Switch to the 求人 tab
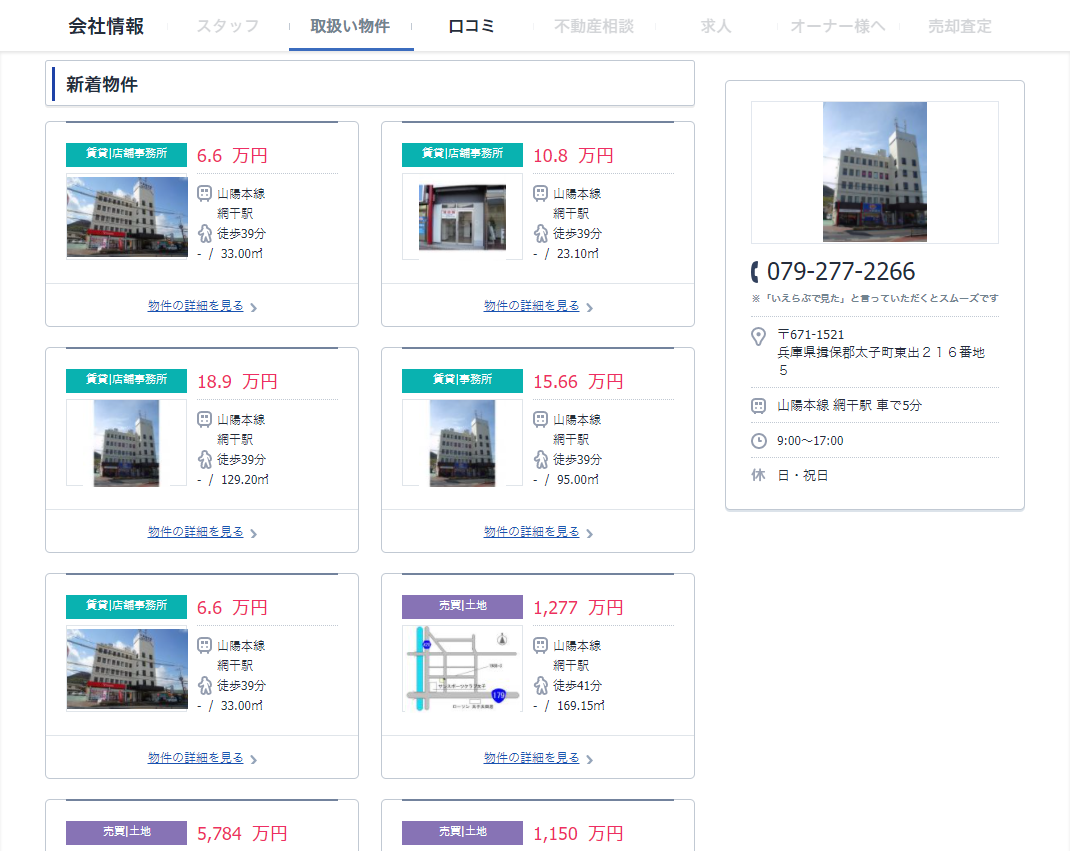1070x851 pixels. 716,26
